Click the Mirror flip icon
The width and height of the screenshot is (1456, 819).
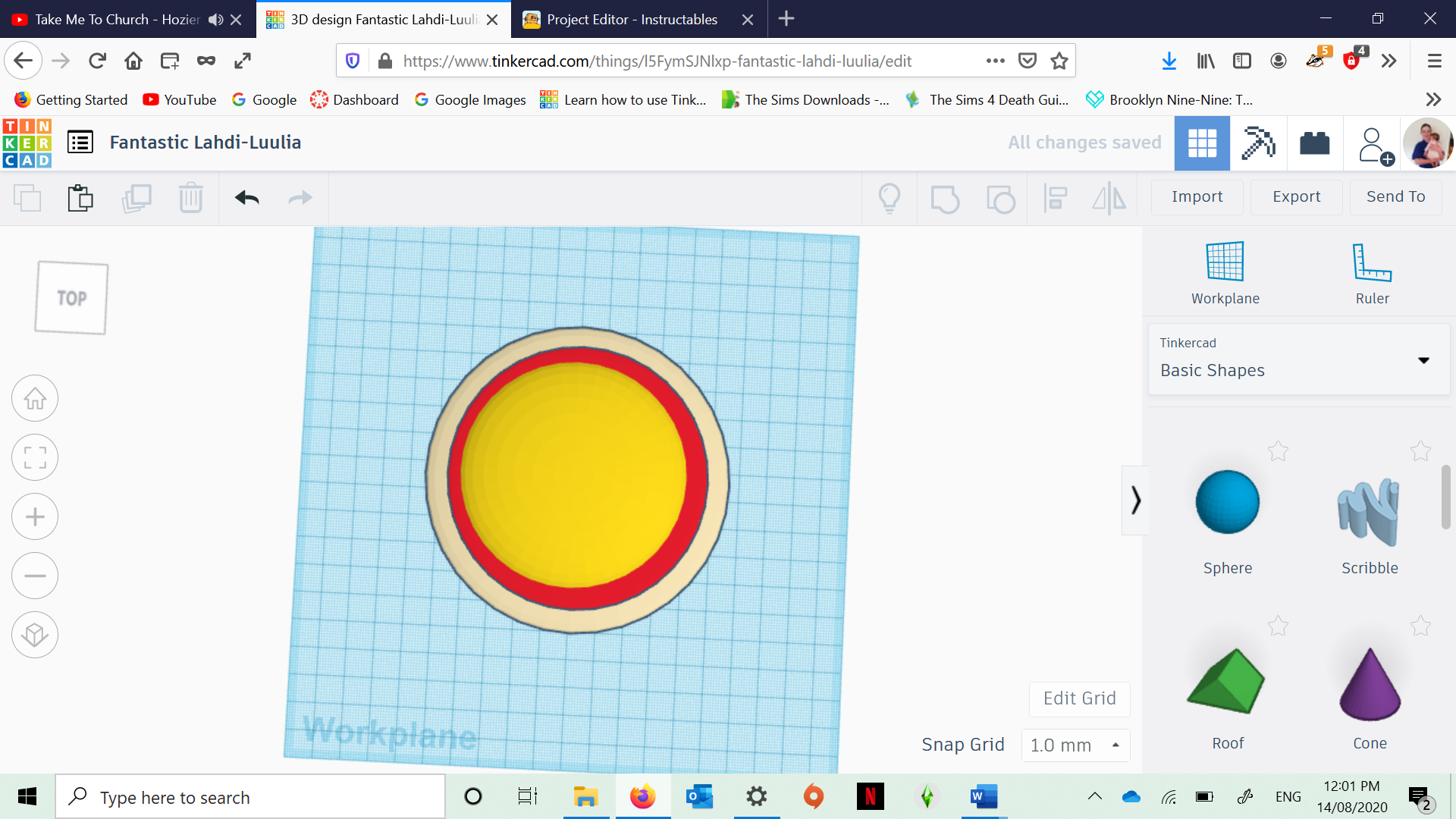click(1109, 199)
